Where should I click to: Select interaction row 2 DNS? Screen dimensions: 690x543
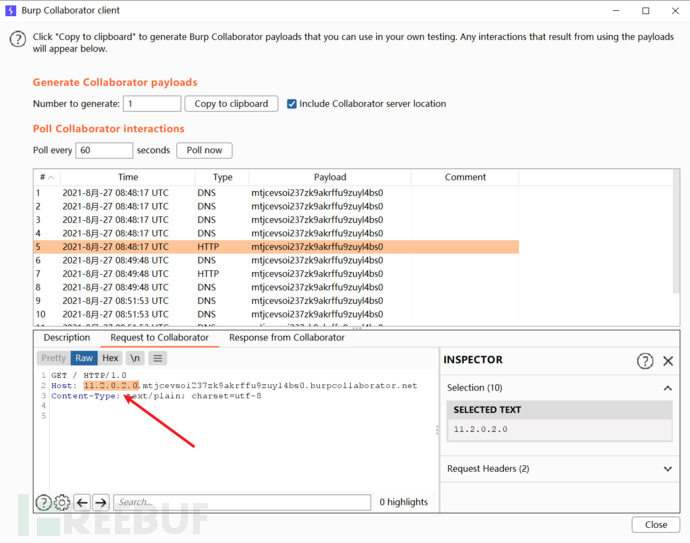tap(276, 206)
